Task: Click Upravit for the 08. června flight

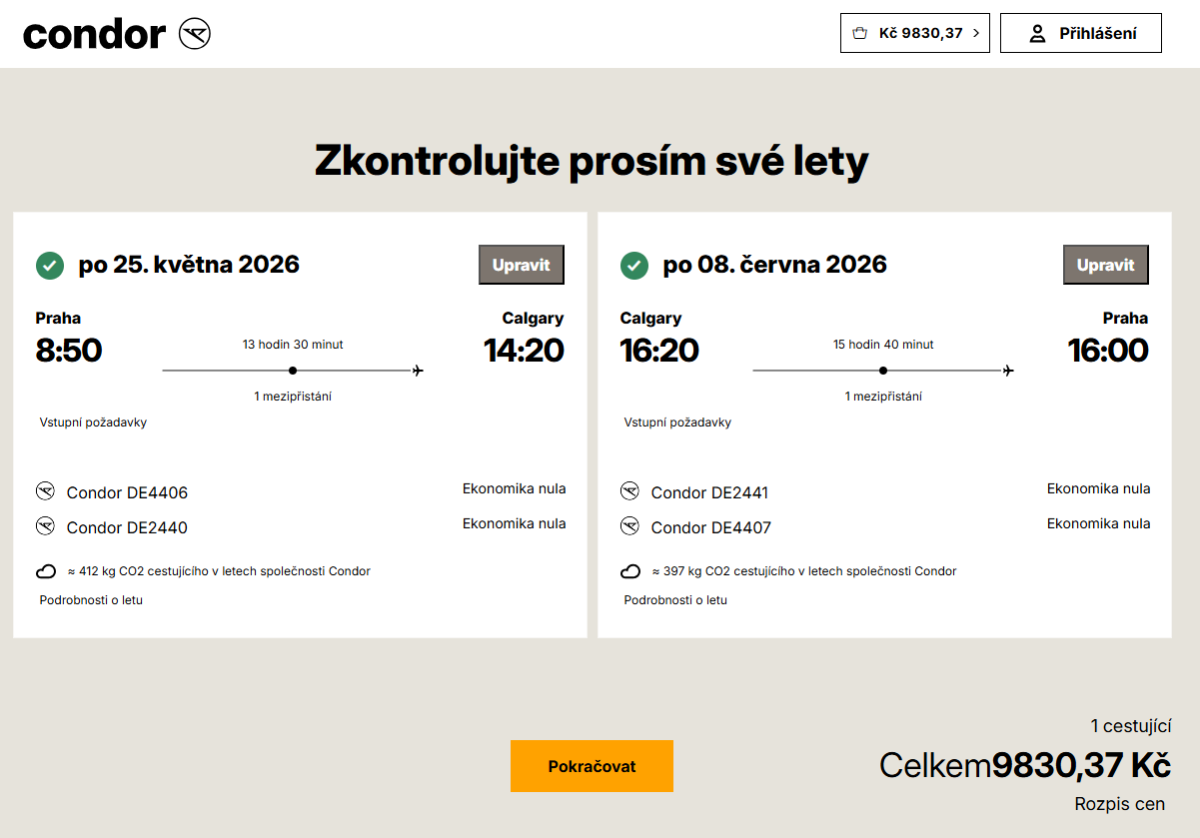Action: pos(1105,265)
